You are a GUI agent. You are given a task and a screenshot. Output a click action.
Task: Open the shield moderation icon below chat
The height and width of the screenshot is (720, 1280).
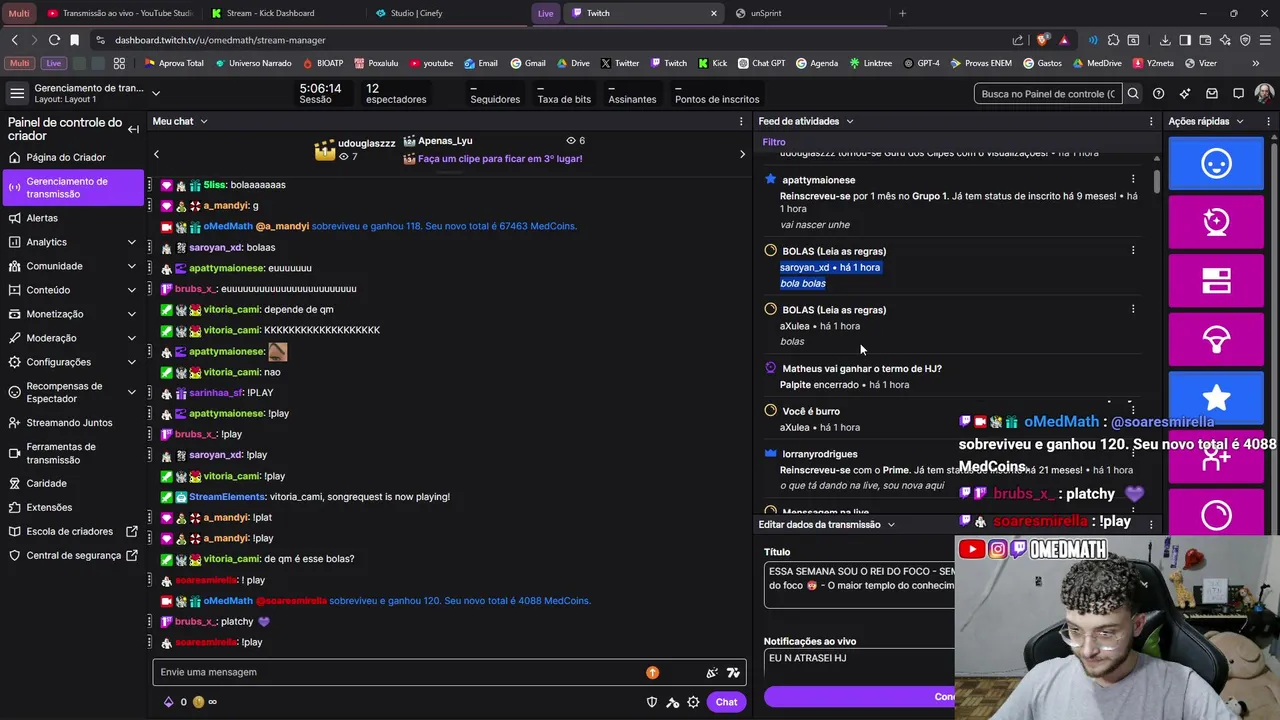coord(652,702)
